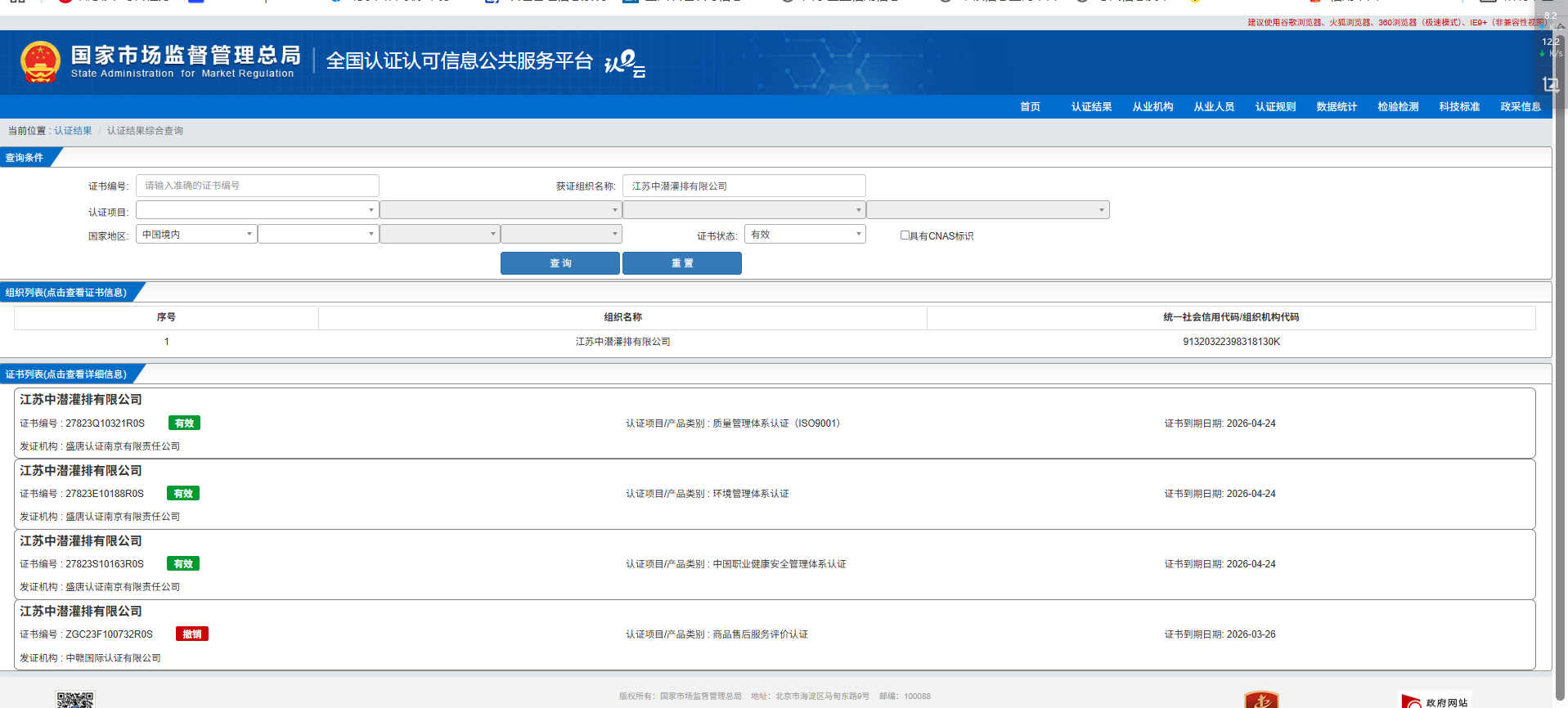Click 认证结果 breadcrumb link
The height and width of the screenshot is (708, 1568).
[x=73, y=131]
